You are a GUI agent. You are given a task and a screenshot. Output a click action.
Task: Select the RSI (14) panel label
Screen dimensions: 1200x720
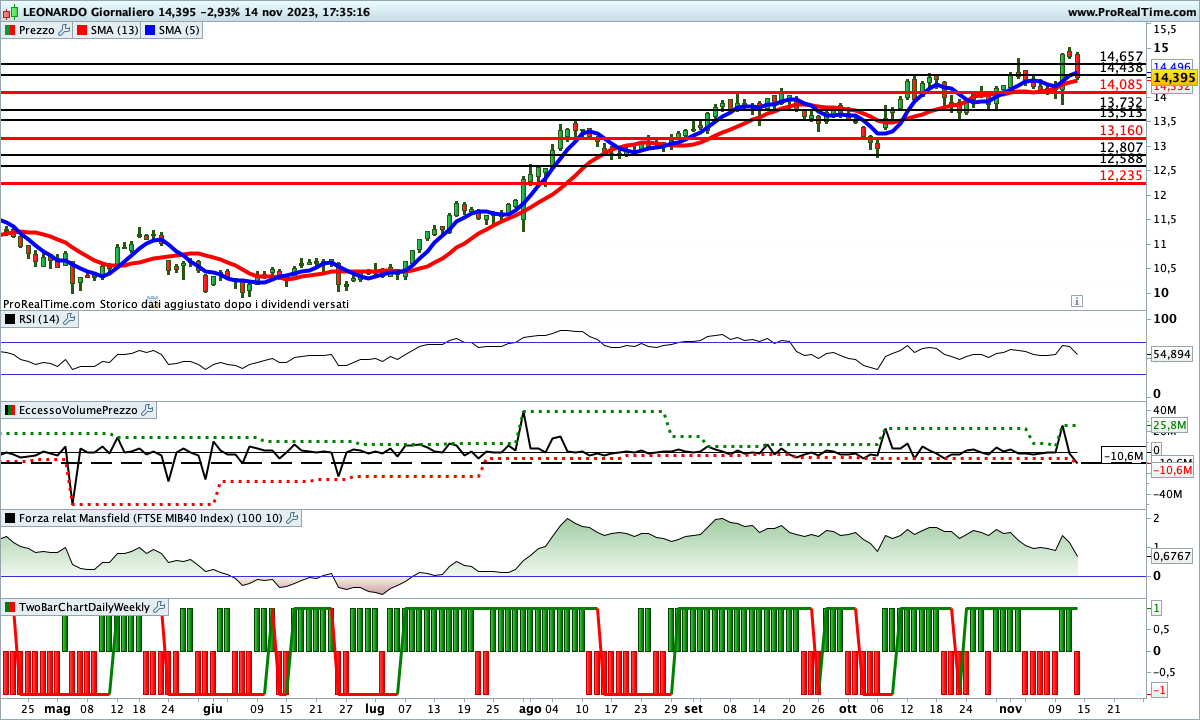tap(40, 319)
